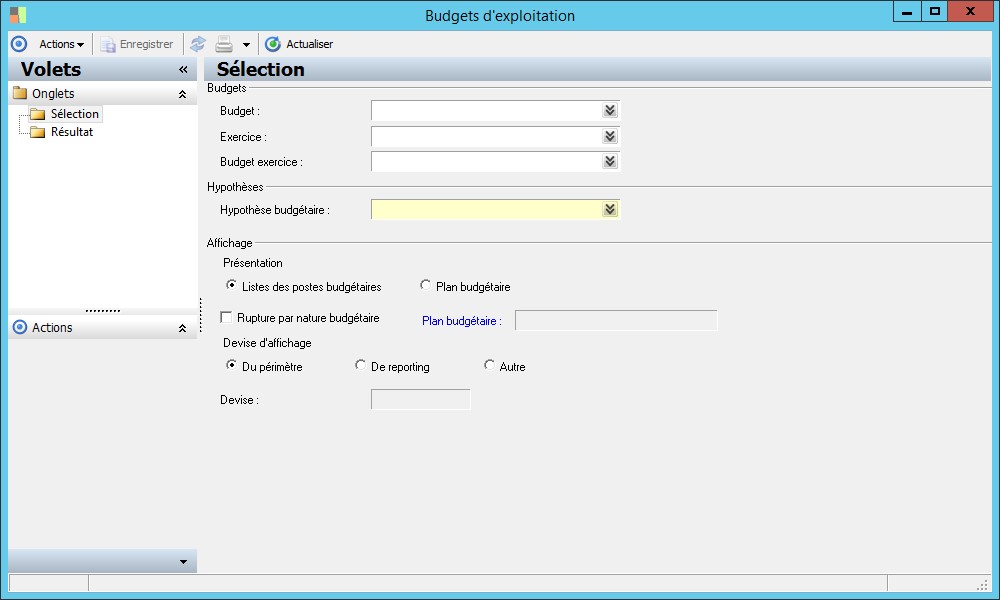Click the print icon in the toolbar

click(x=225, y=44)
